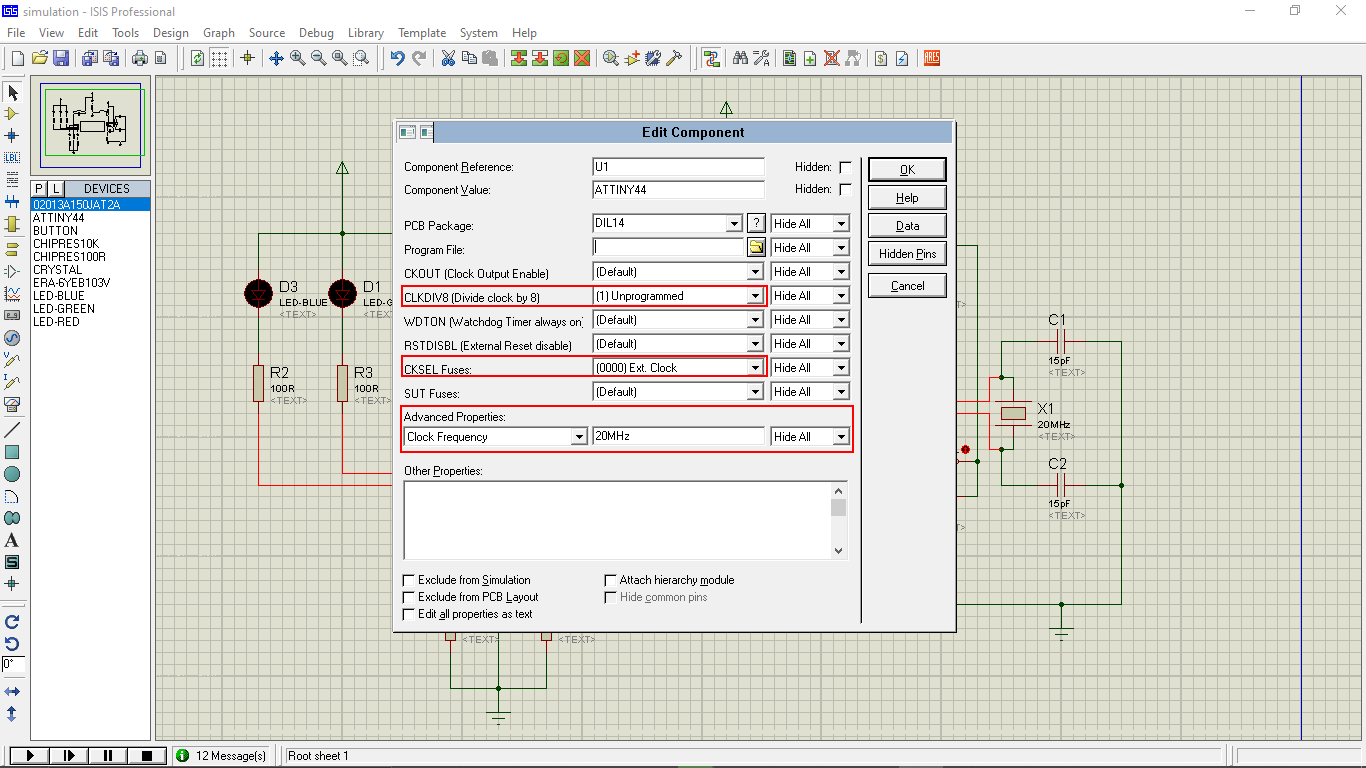Open the Graph menu
Screen dimensions: 1366x768
click(x=219, y=33)
